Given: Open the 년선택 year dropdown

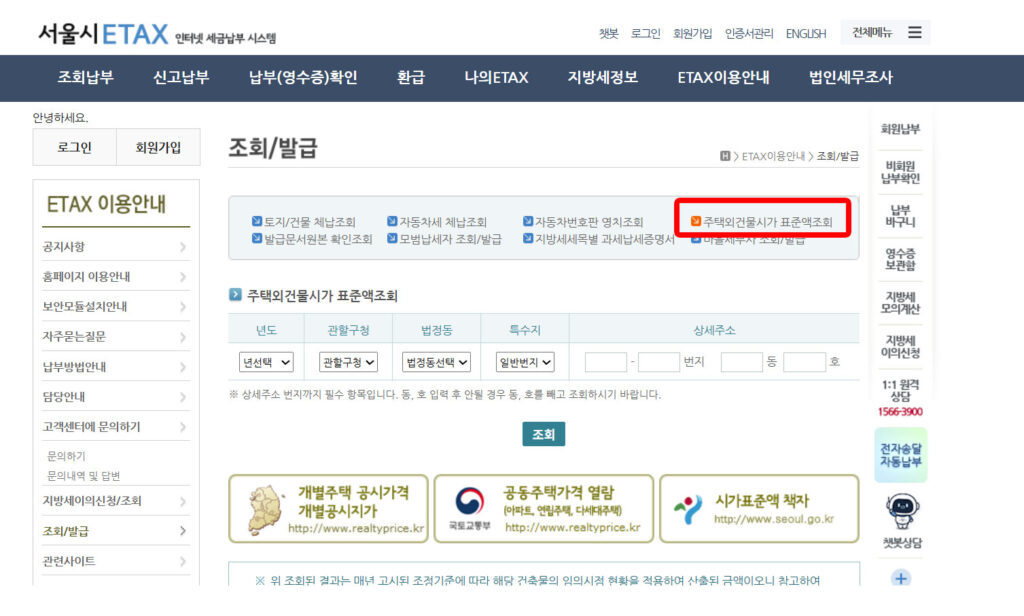Looking at the screenshot, I should [x=266, y=362].
